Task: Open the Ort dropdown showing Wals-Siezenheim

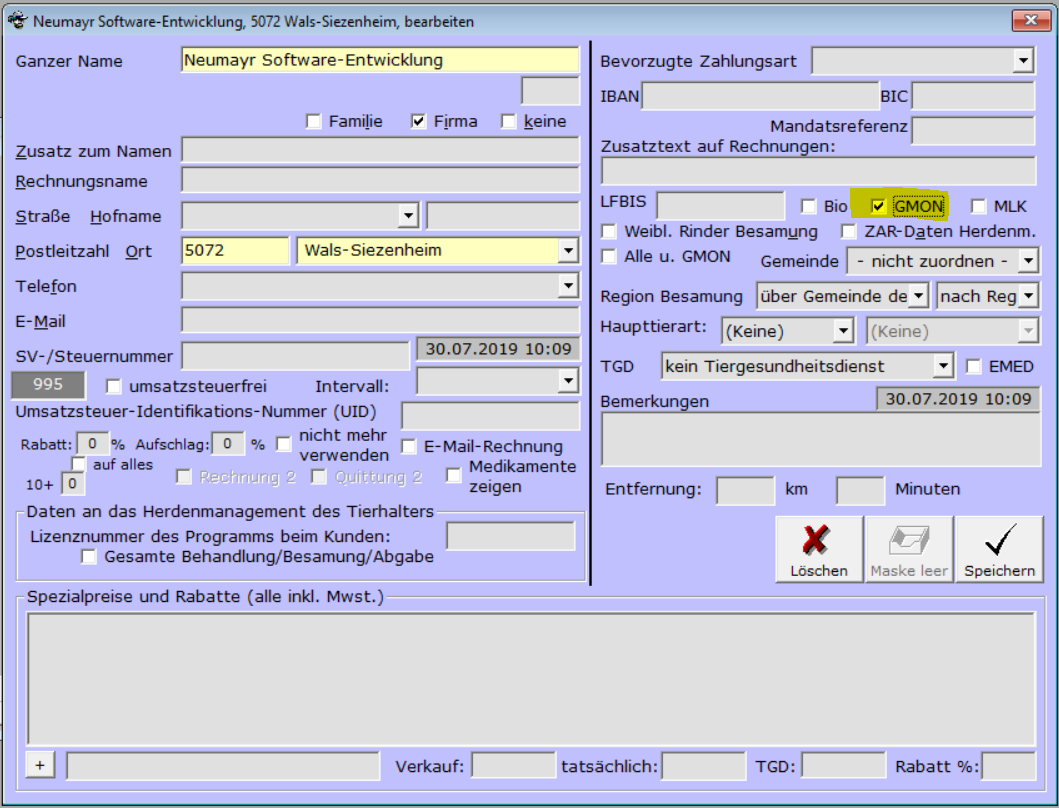Action: [568, 251]
